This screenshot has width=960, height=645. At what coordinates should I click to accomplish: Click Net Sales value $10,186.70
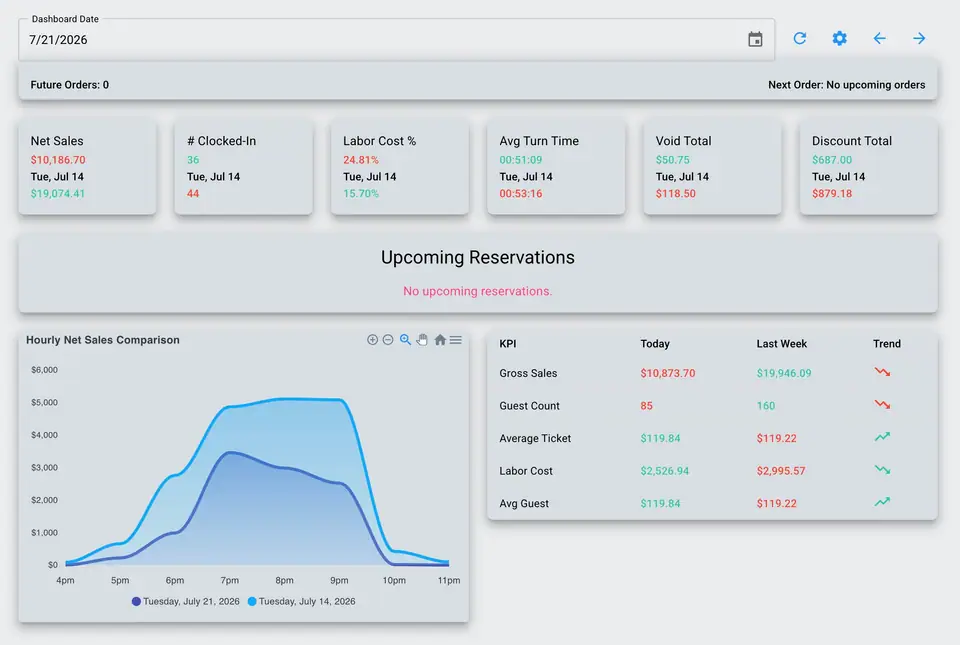[x=58, y=160]
